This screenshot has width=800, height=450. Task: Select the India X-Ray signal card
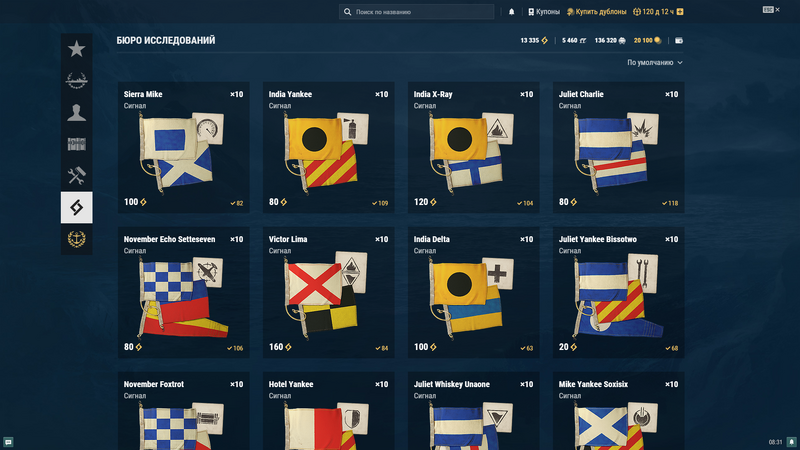[x=473, y=147]
